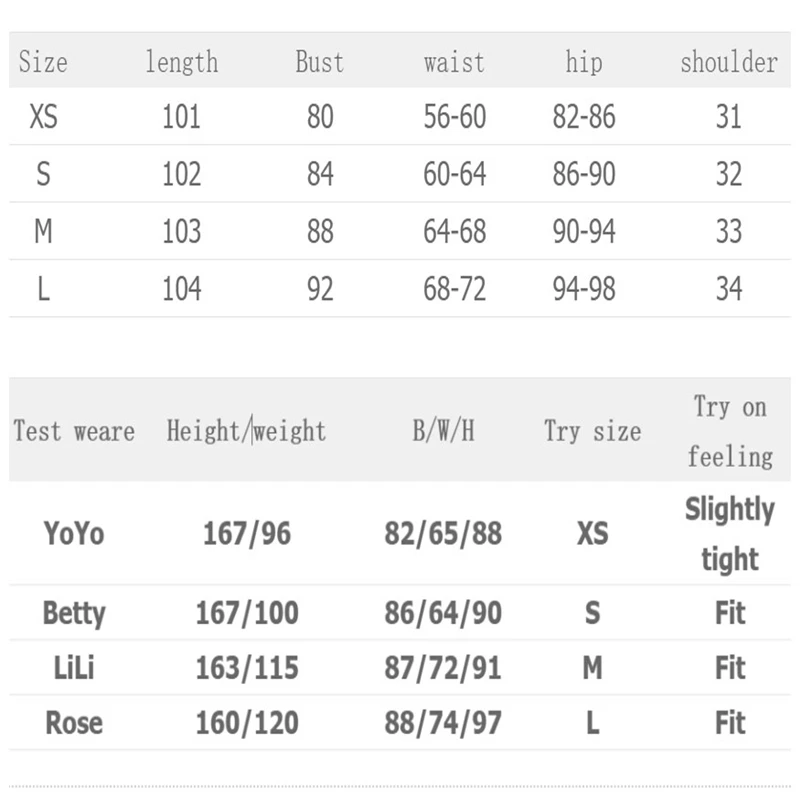The image size is (800, 800).
Task: Click the tester name YoYo
Action: [74, 533]
